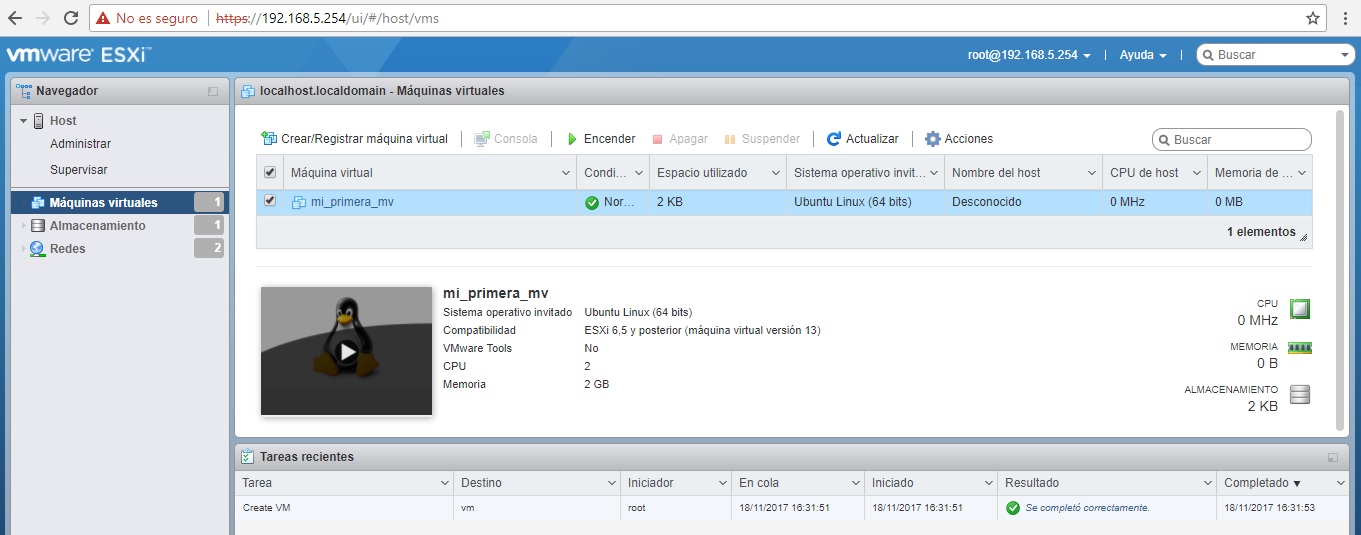Click the Suspender toolbar button
The image size is (1361, 535).
[x=762, y=139]
